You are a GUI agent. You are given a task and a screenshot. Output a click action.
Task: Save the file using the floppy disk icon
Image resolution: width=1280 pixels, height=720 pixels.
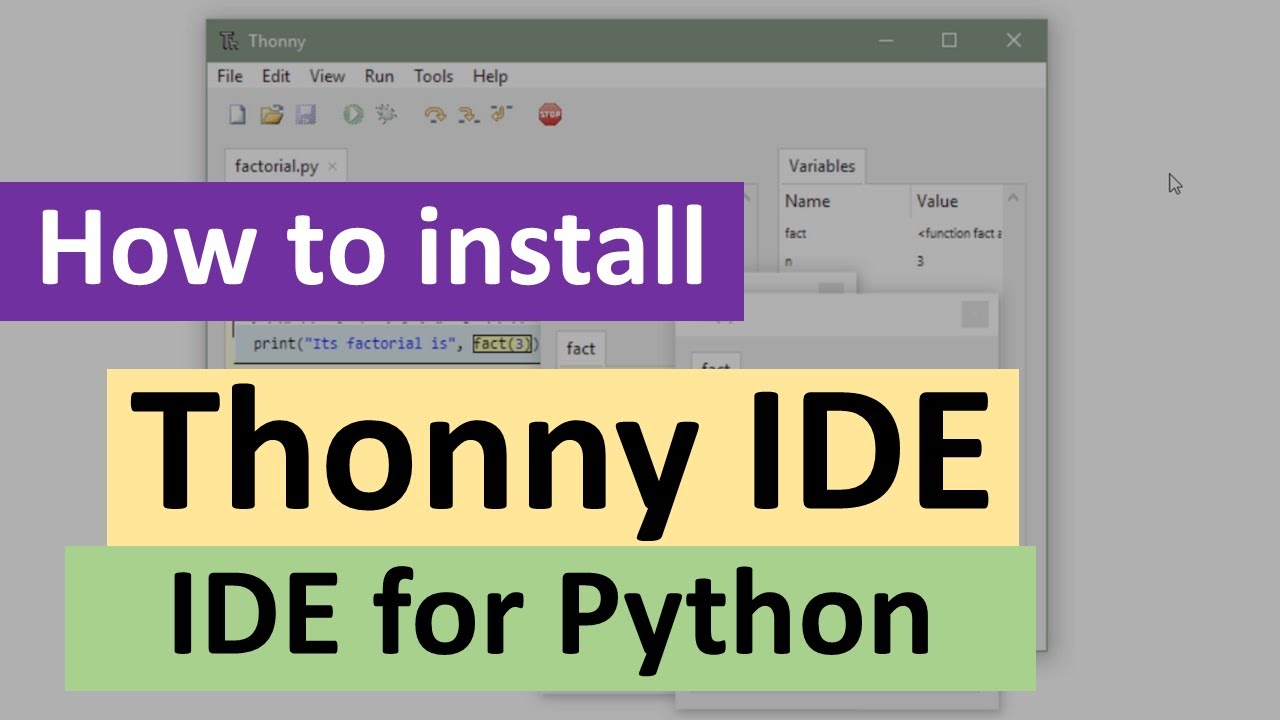click(x=305, y=115)
